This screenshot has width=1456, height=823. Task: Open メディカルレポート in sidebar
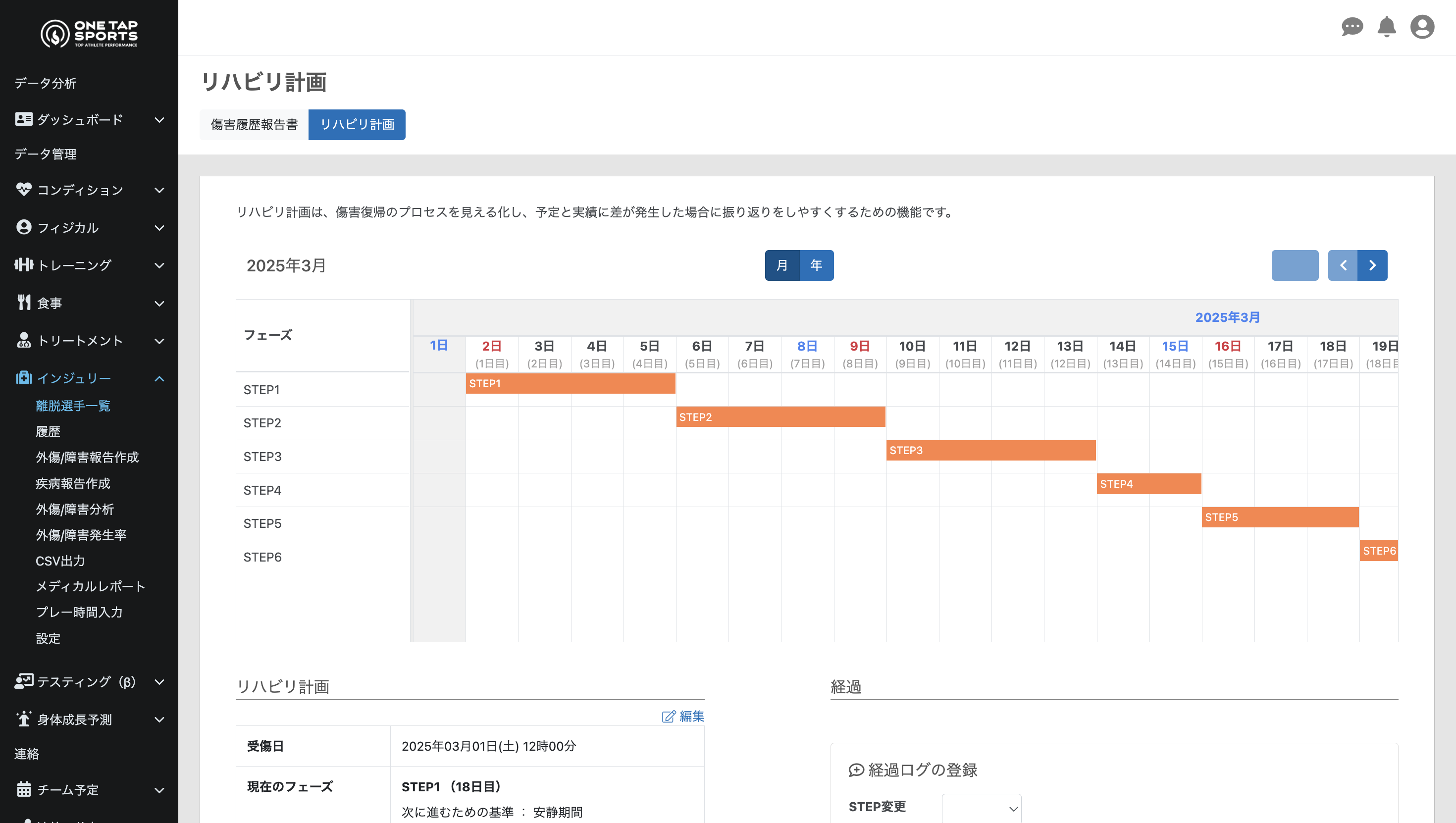click(91, 586)
